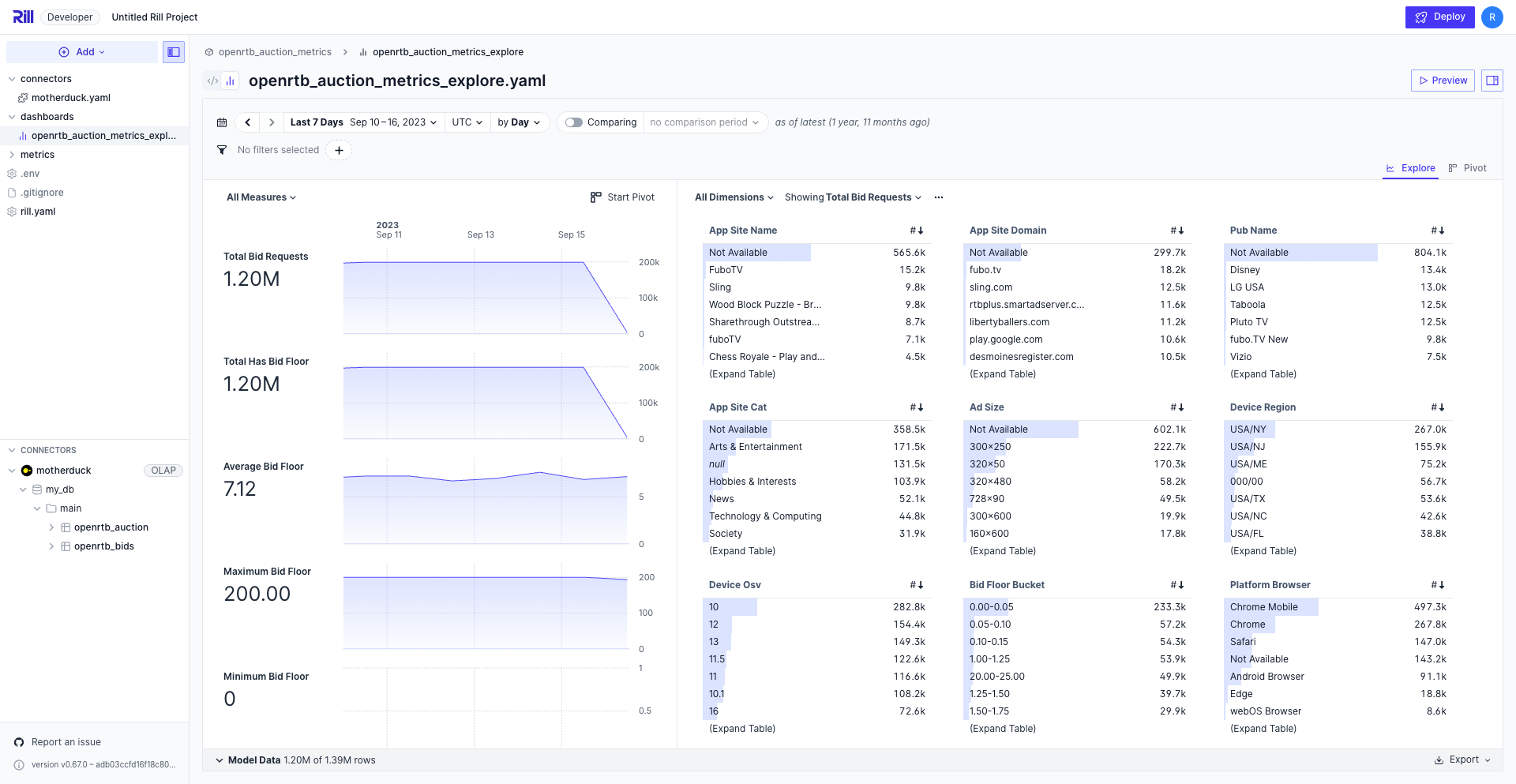The width and height of the screenshot is (1516, 784).
Task: Toggle sort order on App Site Name
Action: [x=917, y=231]
